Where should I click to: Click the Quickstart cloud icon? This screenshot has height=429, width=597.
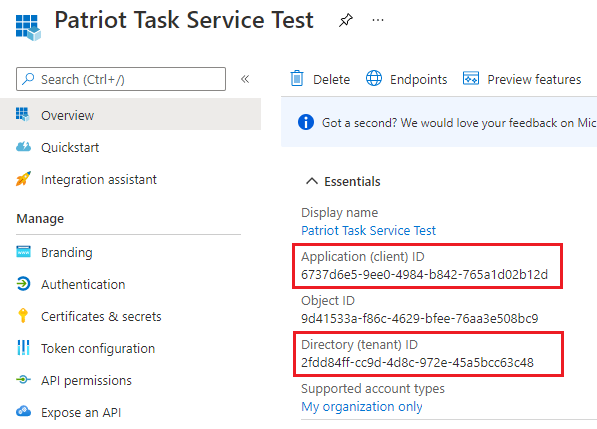[23, 146]
